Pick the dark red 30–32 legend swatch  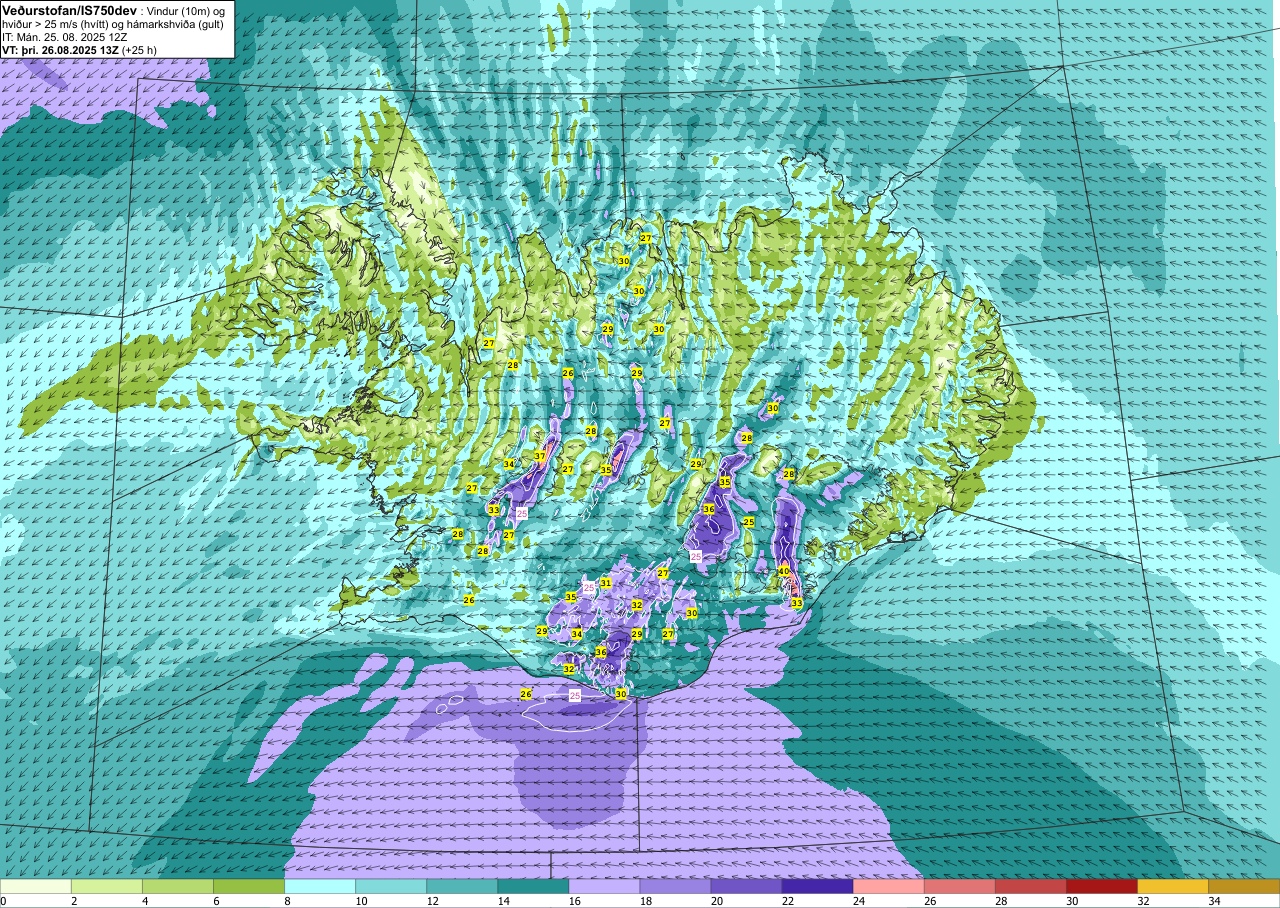tap(1101, 886)
